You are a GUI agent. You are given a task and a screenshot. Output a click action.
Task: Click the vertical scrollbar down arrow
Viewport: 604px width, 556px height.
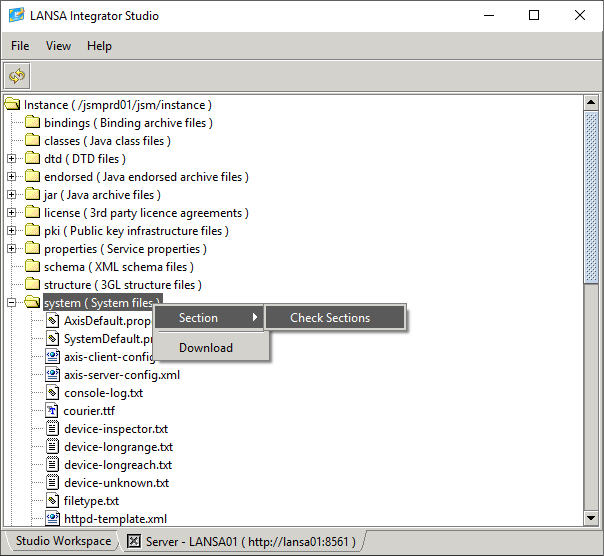pyautogui.click(x=593, y=518)
